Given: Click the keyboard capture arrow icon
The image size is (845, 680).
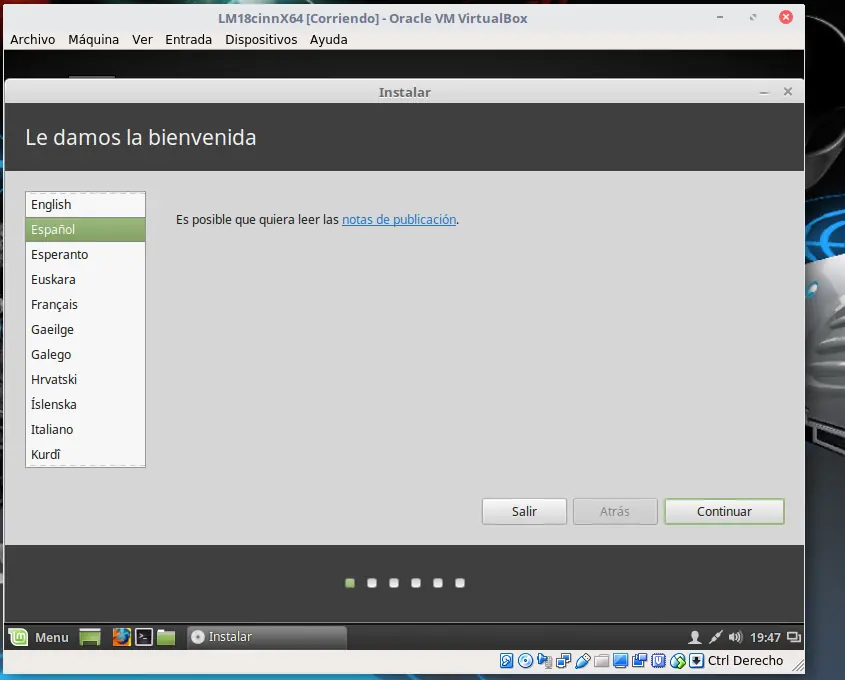Looking at the screenshot, I should click(x=696, y=661).
